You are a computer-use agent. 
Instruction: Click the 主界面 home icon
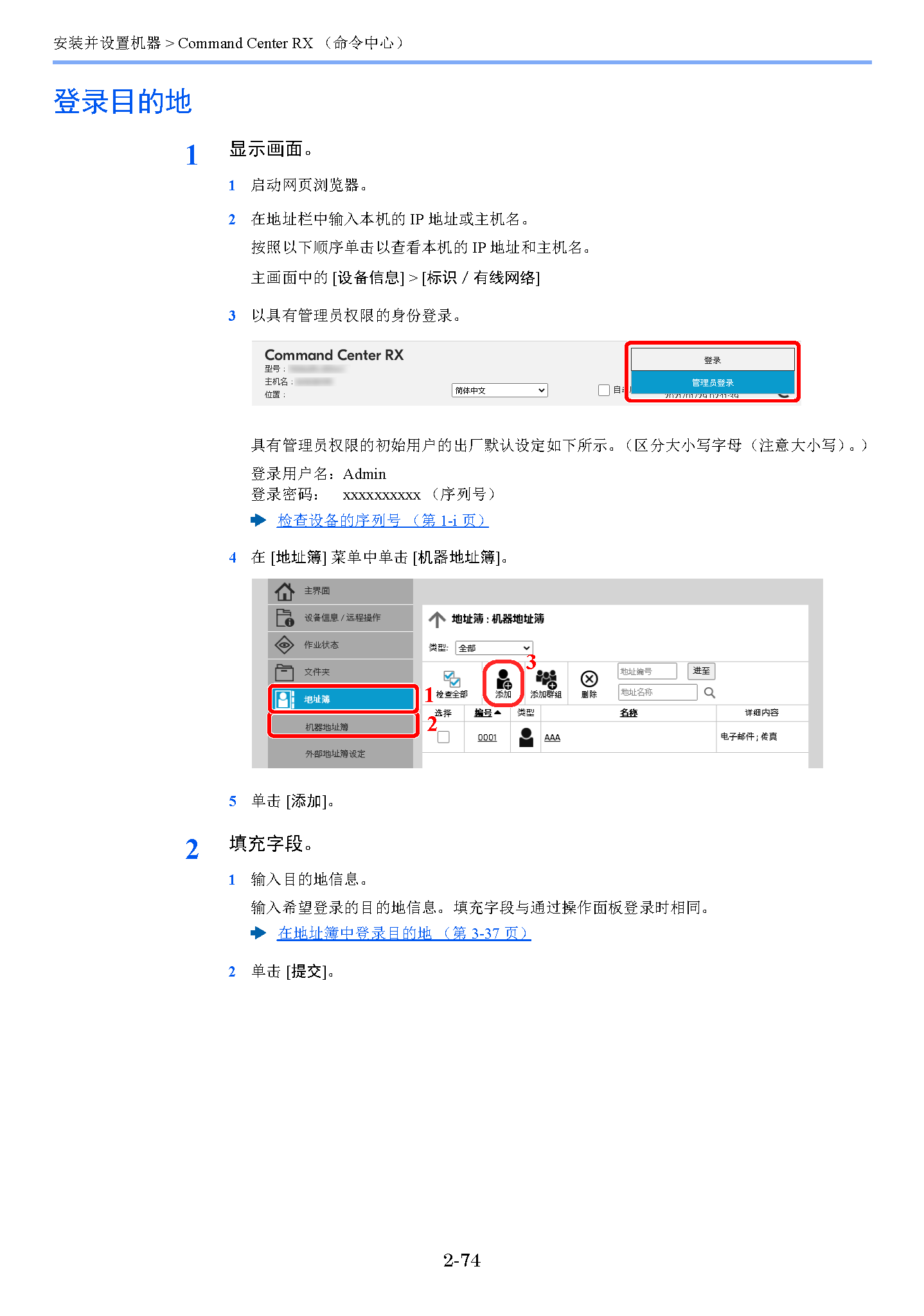click(285, 590)
